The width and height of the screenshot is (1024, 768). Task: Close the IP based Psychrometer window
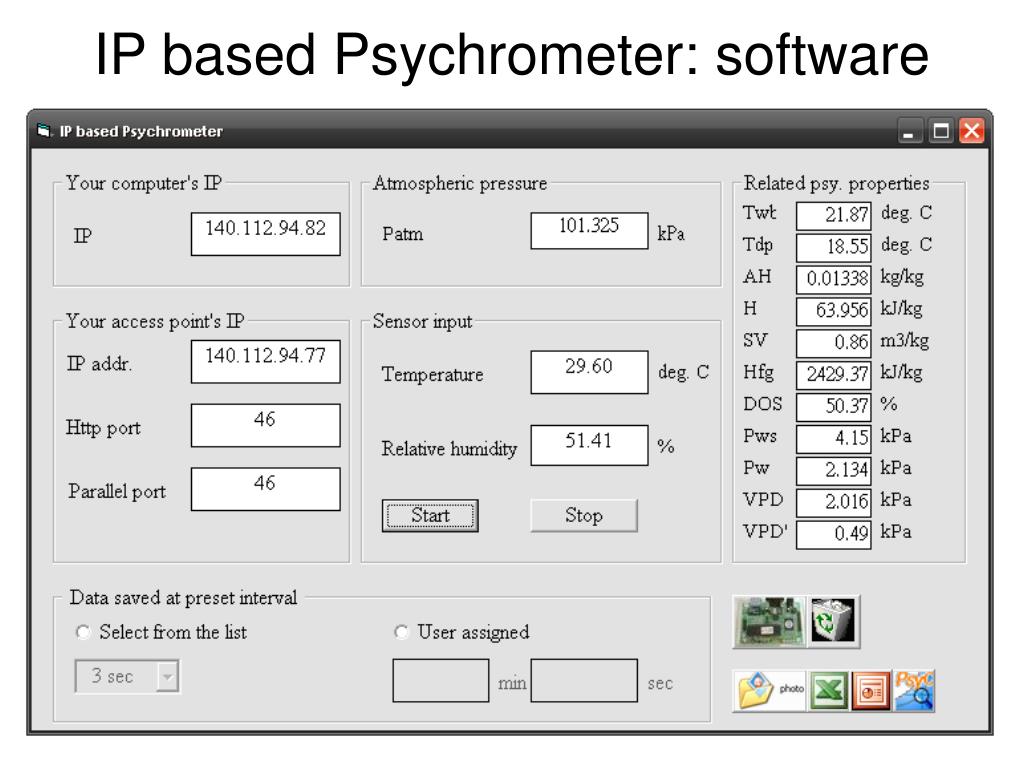(972, 131)
